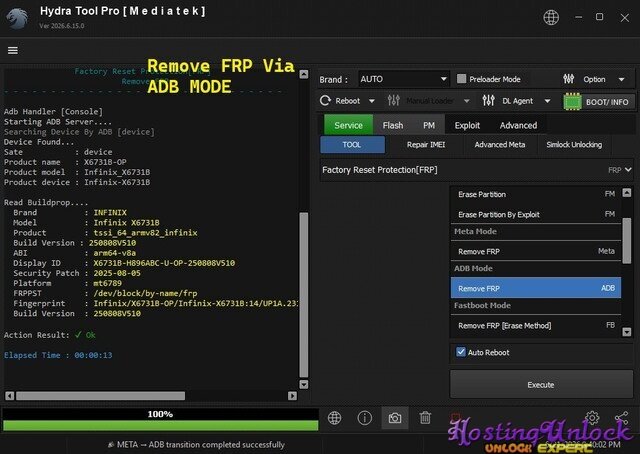The height and width of the screenshot is (454, 640).
Task: Click the info circle icon
Action: (x=364, y=418)
